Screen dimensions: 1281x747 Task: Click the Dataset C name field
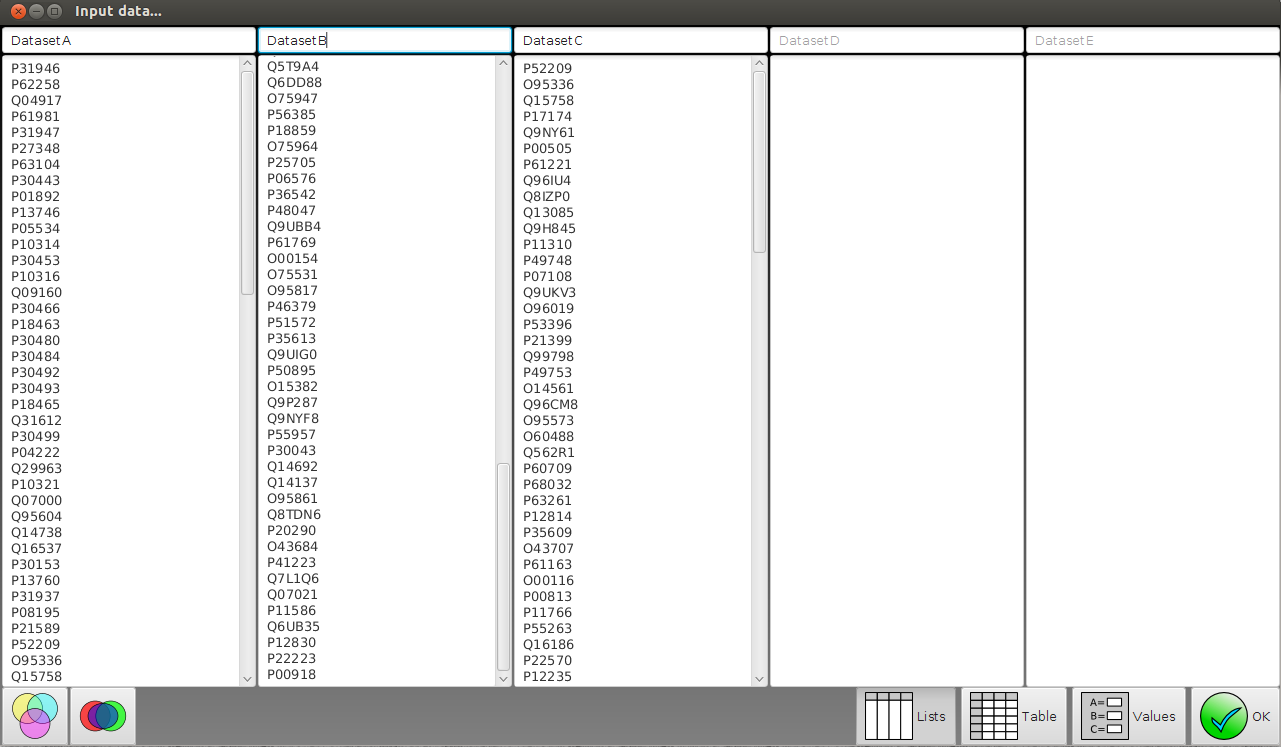pos(641,40)
